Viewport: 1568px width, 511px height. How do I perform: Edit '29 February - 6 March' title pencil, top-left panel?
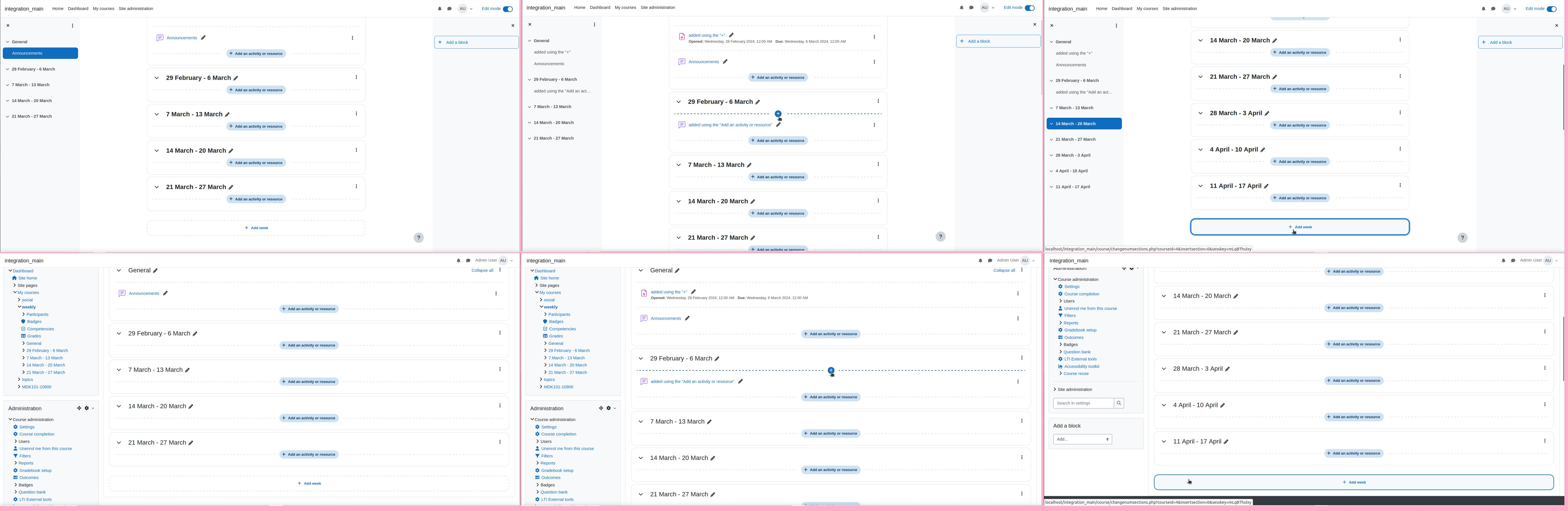[236, 78]
